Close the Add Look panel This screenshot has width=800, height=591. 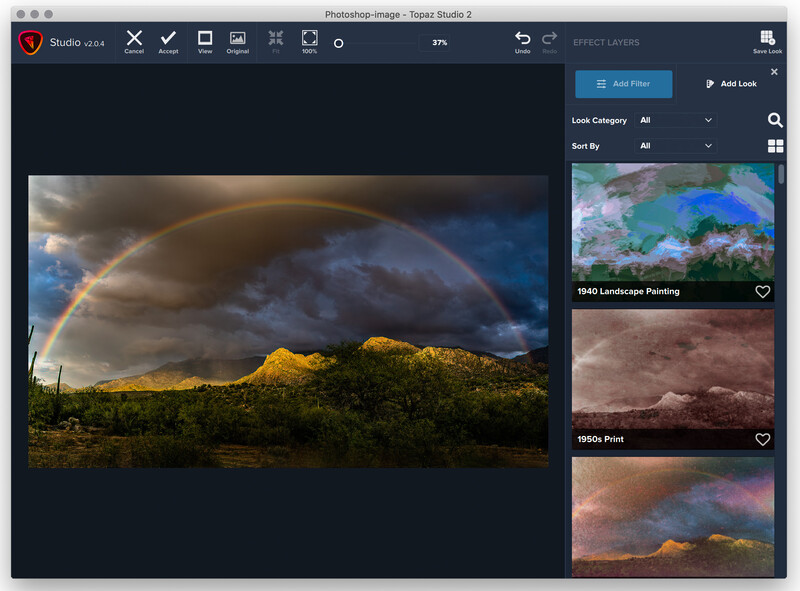tap(774, 72)
